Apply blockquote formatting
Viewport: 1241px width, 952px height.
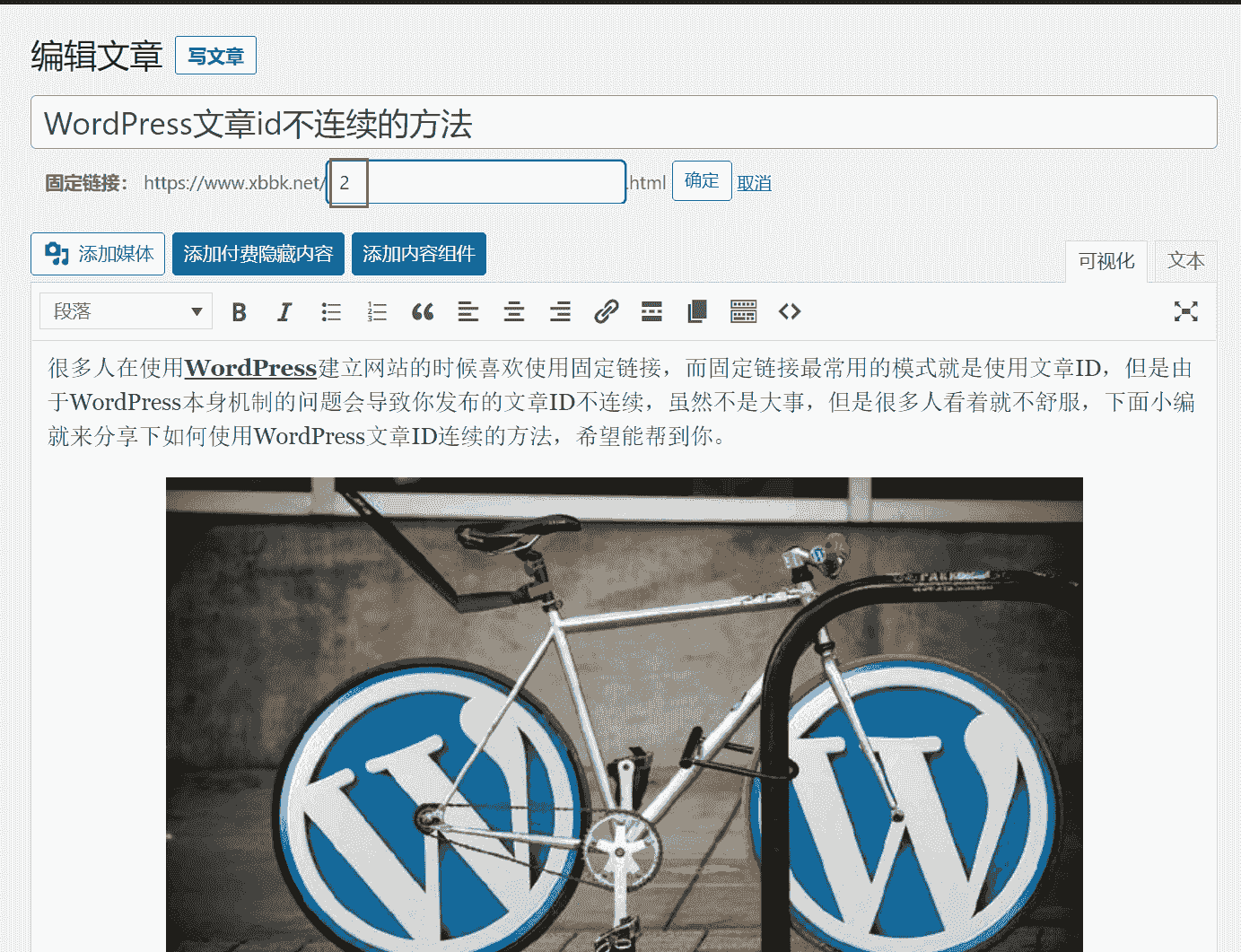[x=423, y=311]
